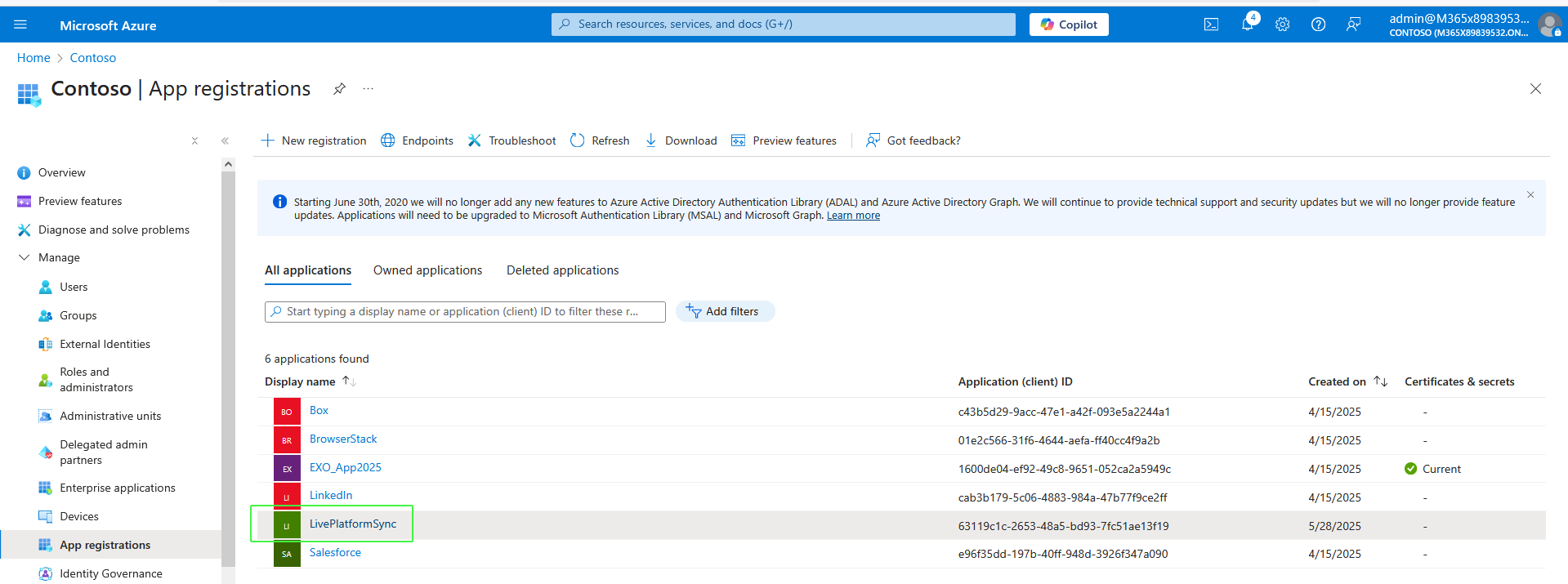Click New registration
Viewport: 1568px width, 584px height.
click(314, 140)
